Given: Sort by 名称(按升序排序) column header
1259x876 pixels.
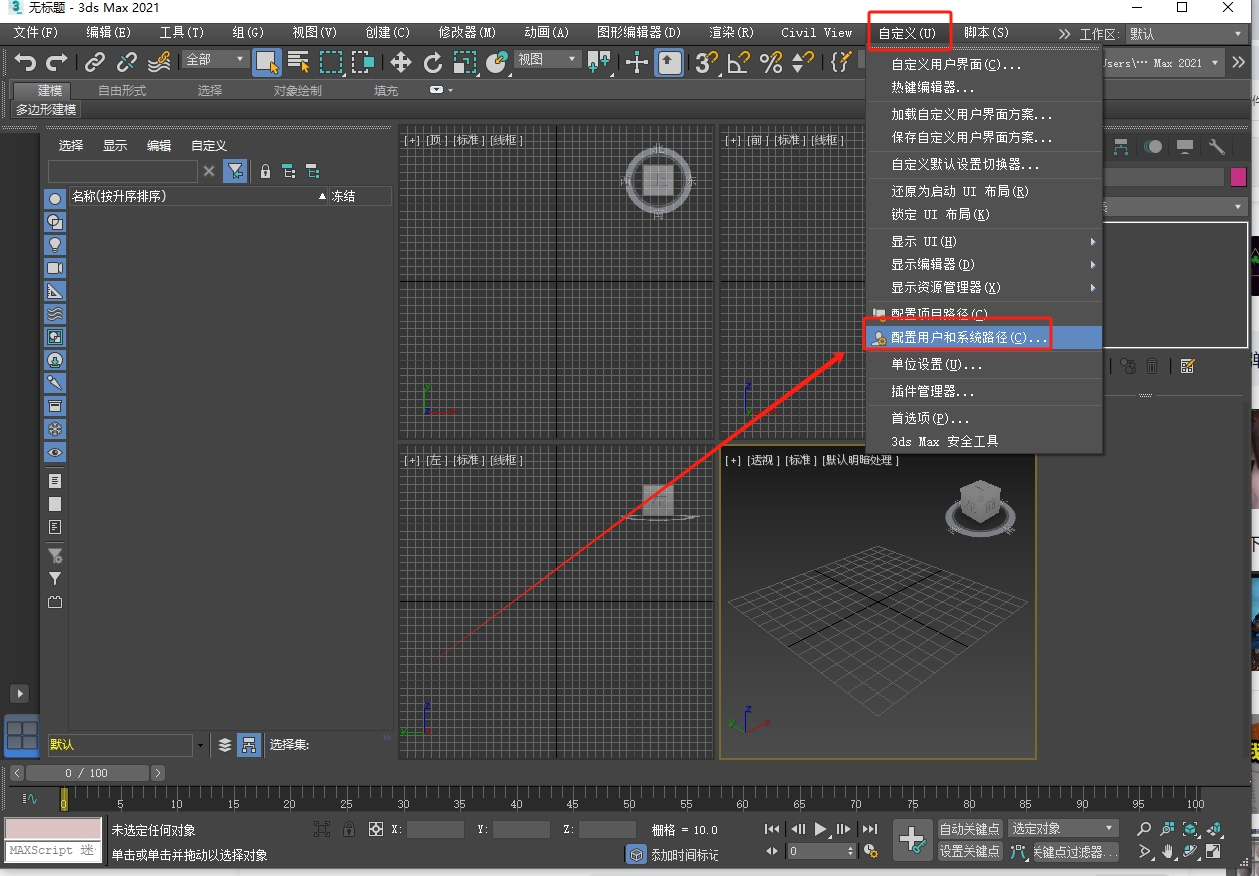Looking at the screenshot, I should (198, 196).
